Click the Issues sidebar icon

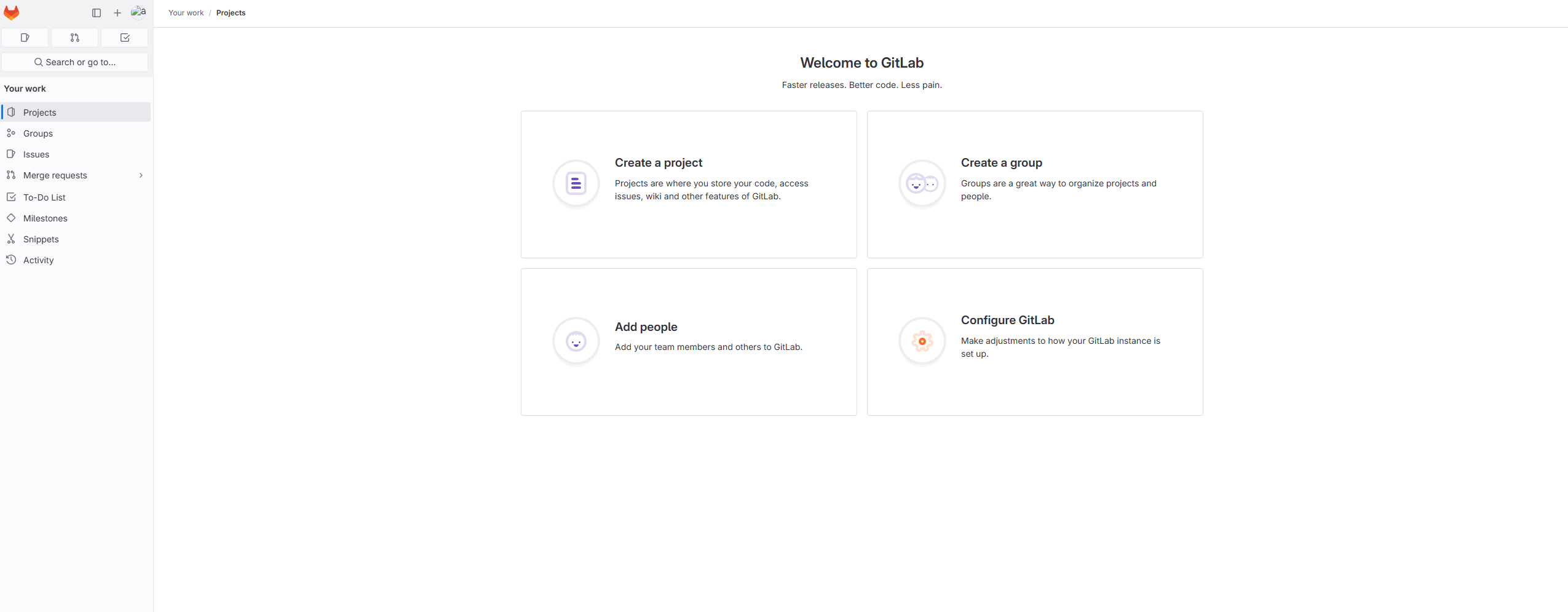pyautogui.click(x=11, y=154)
